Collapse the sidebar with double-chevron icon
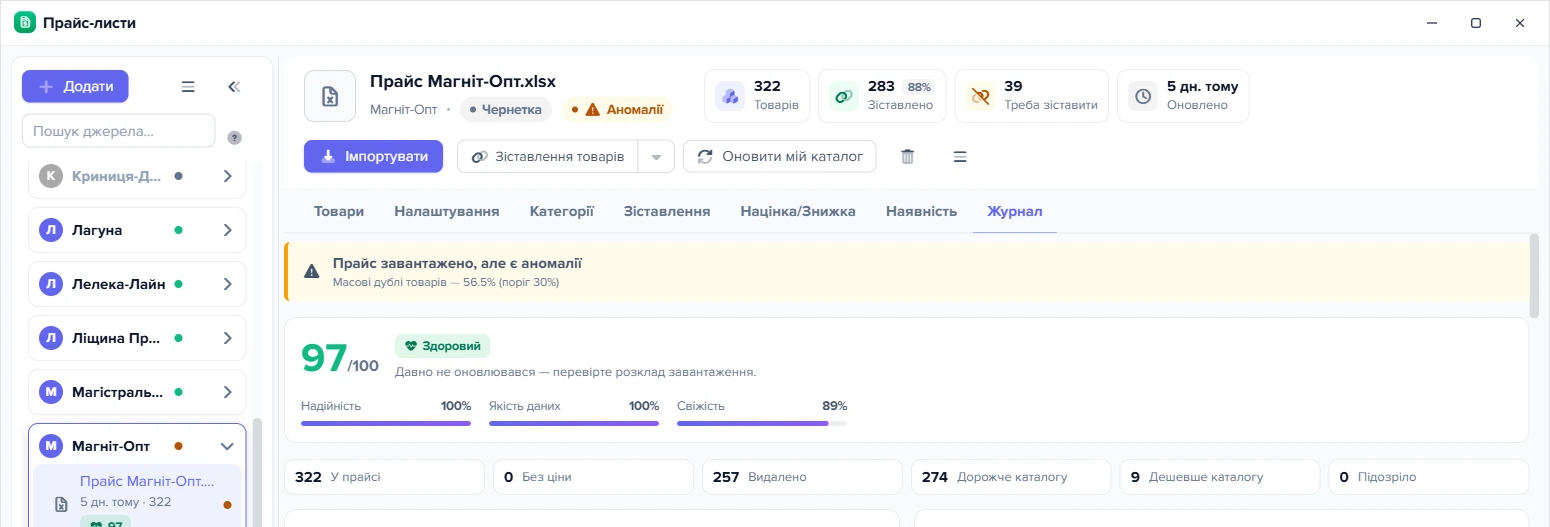 click(x=234, y=87)
